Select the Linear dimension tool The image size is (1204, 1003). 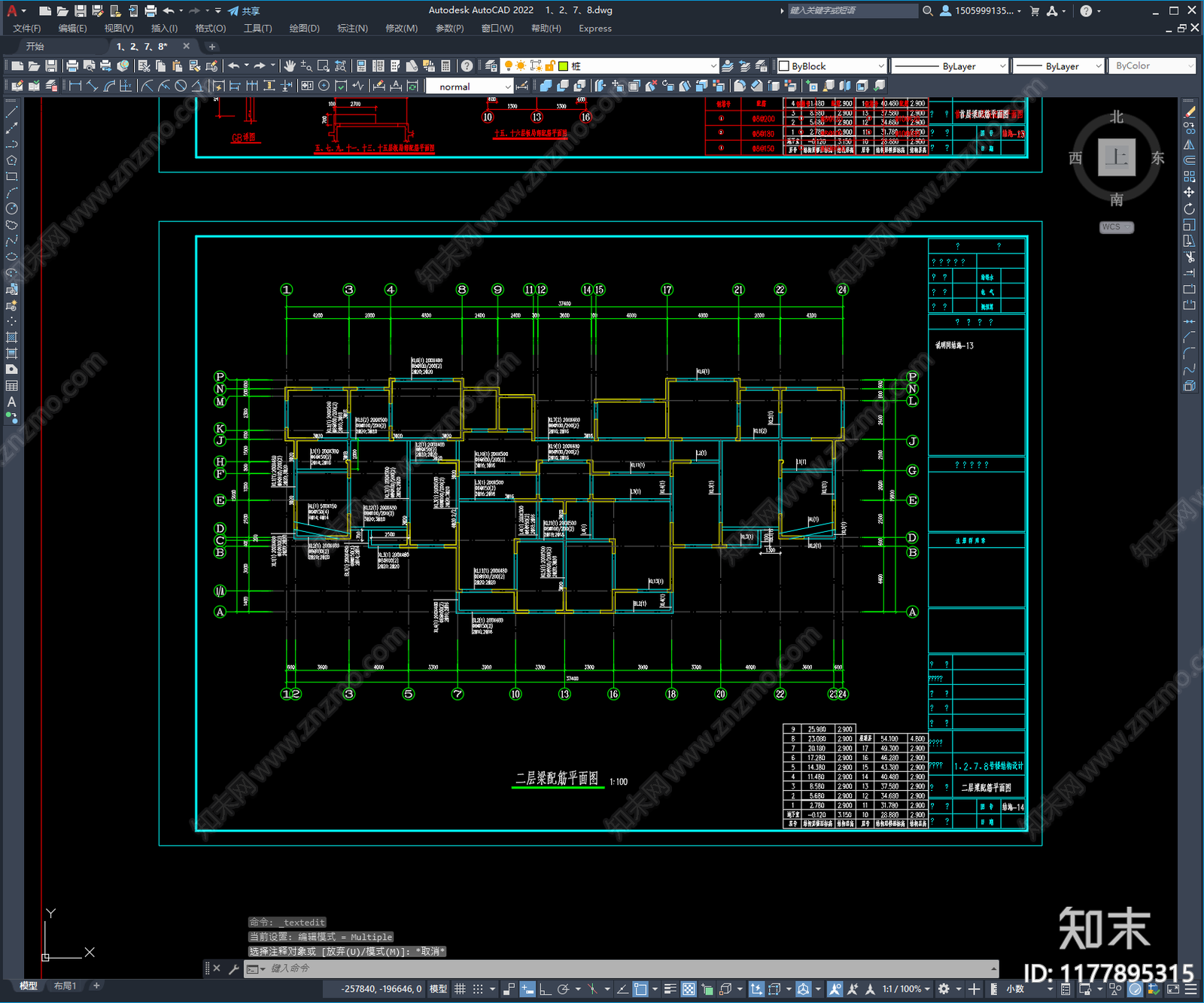pyautogui.click(x=75, y=86)
